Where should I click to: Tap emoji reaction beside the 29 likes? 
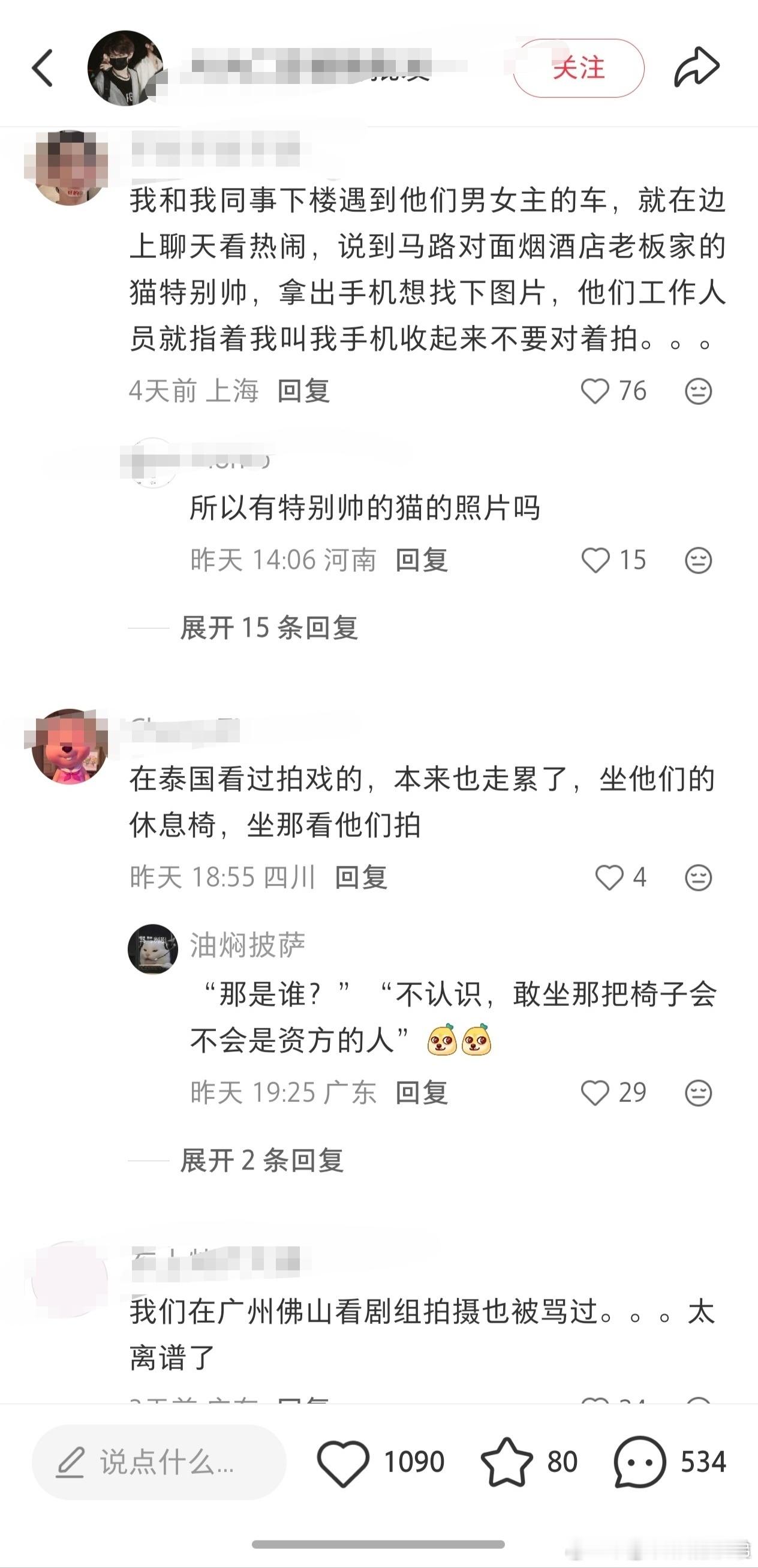pos(698,1092)
